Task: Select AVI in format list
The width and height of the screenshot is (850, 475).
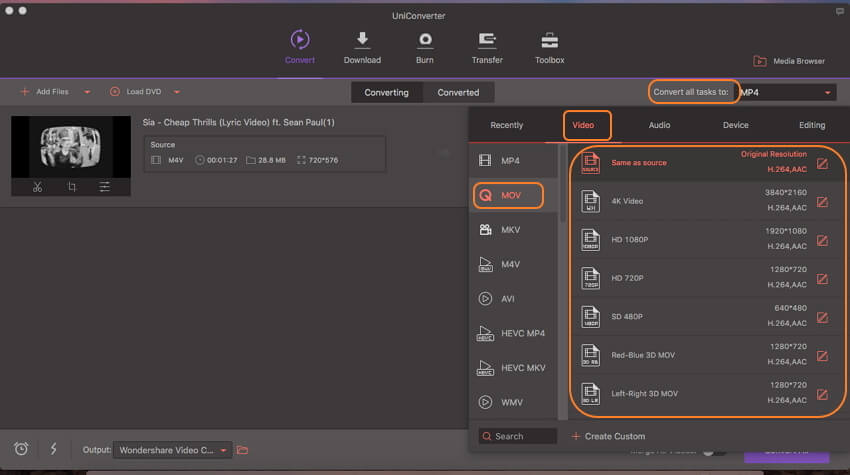Action: point(513,299)
